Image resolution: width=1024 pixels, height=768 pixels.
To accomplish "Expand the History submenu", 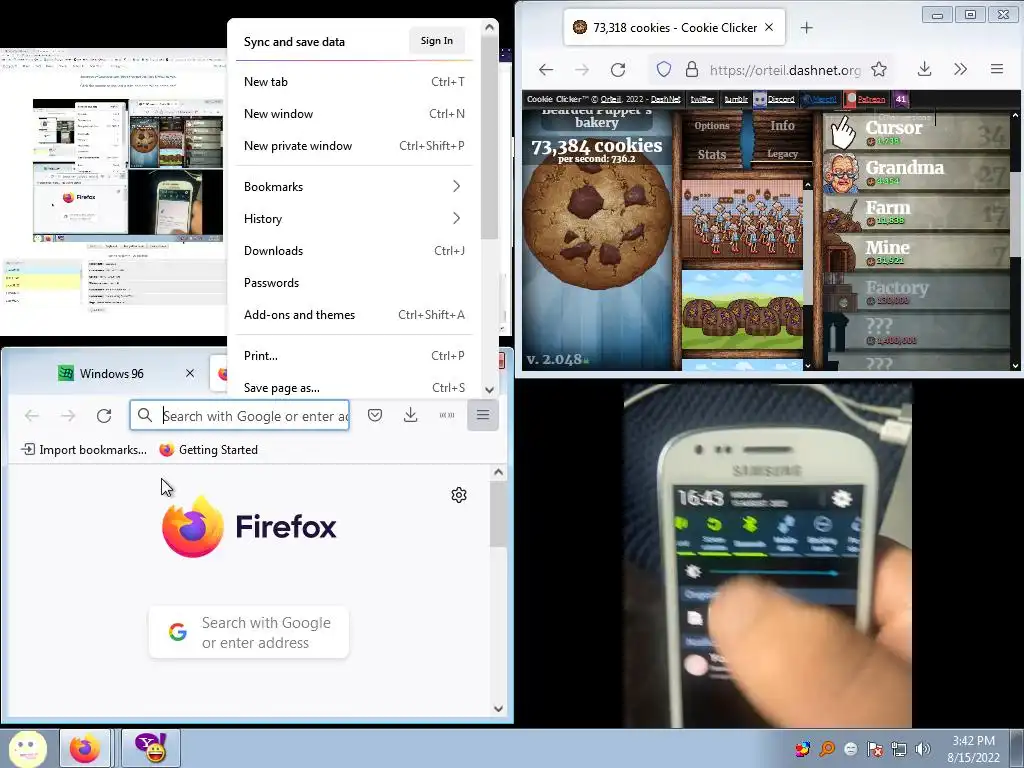I will click(x=354, y=219).
